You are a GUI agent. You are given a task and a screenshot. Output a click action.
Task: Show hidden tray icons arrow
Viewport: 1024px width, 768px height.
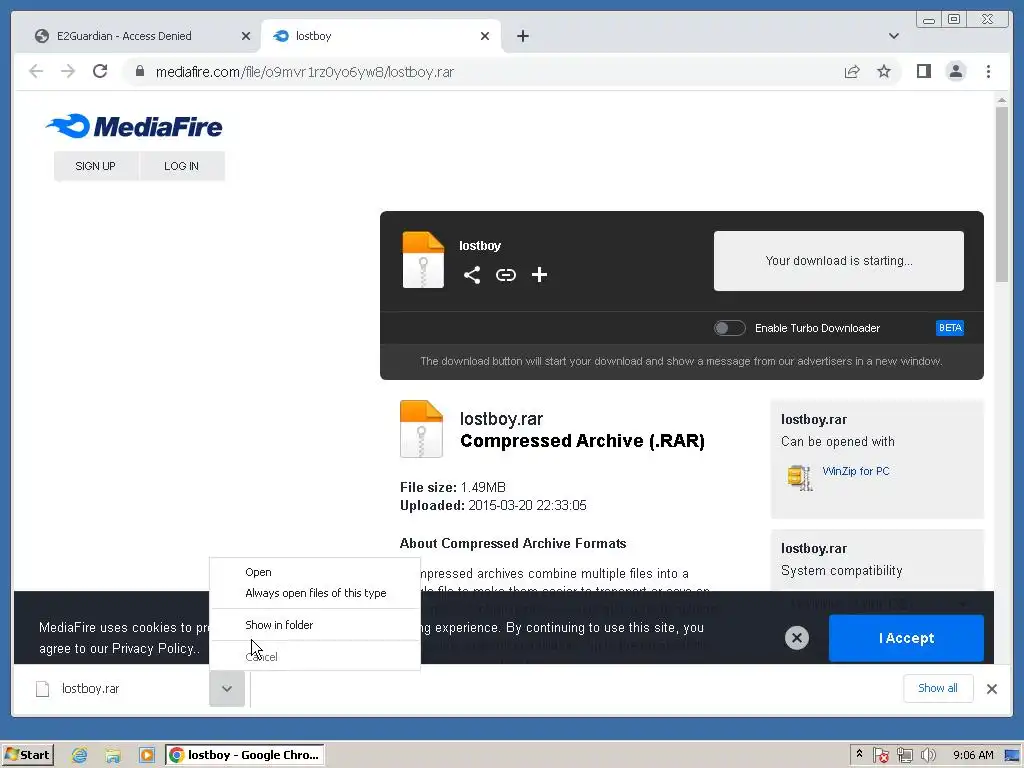[859, 754]
